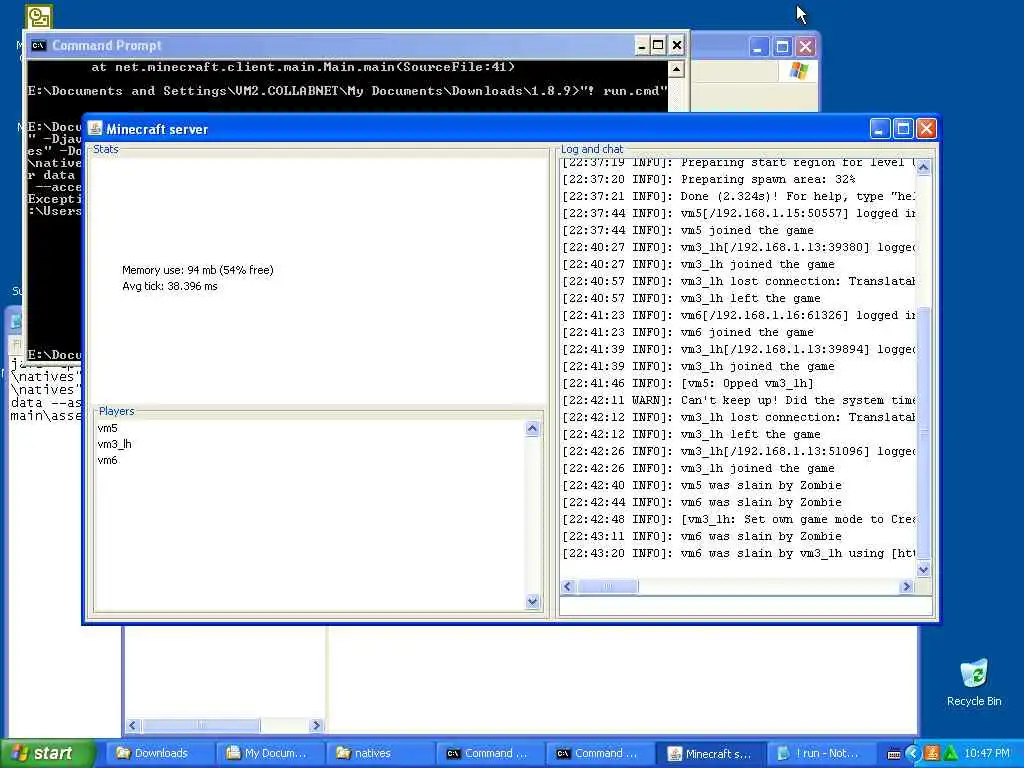
Task: Maximize the Minecraft server window
Action: (903, 129)
